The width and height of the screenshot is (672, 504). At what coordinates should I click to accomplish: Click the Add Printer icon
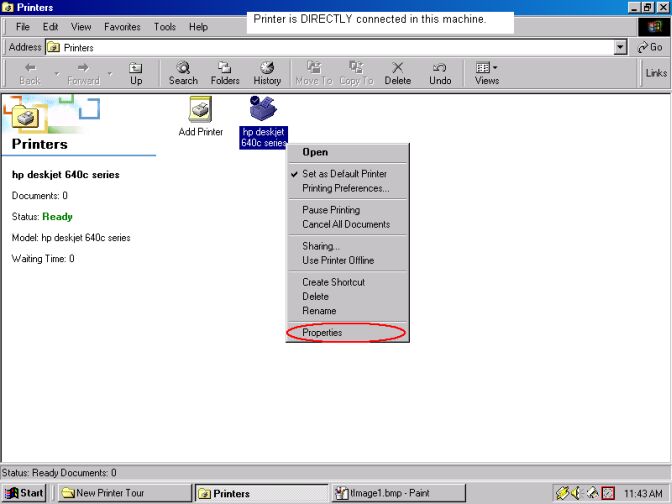(200, 110)
